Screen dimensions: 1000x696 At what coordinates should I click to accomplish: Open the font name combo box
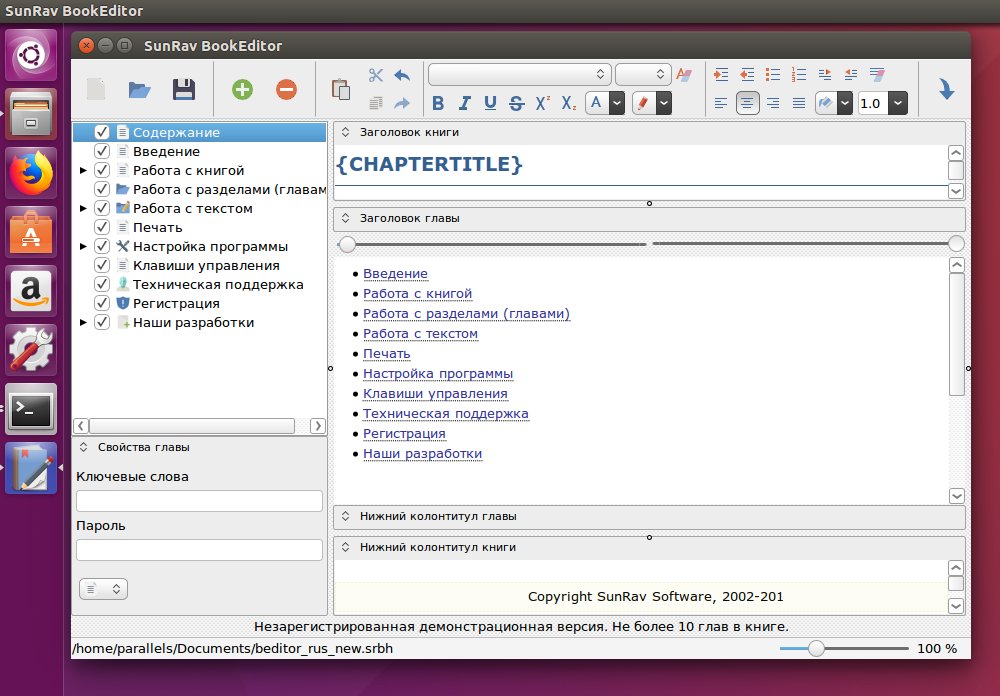[x=520, y=75]
